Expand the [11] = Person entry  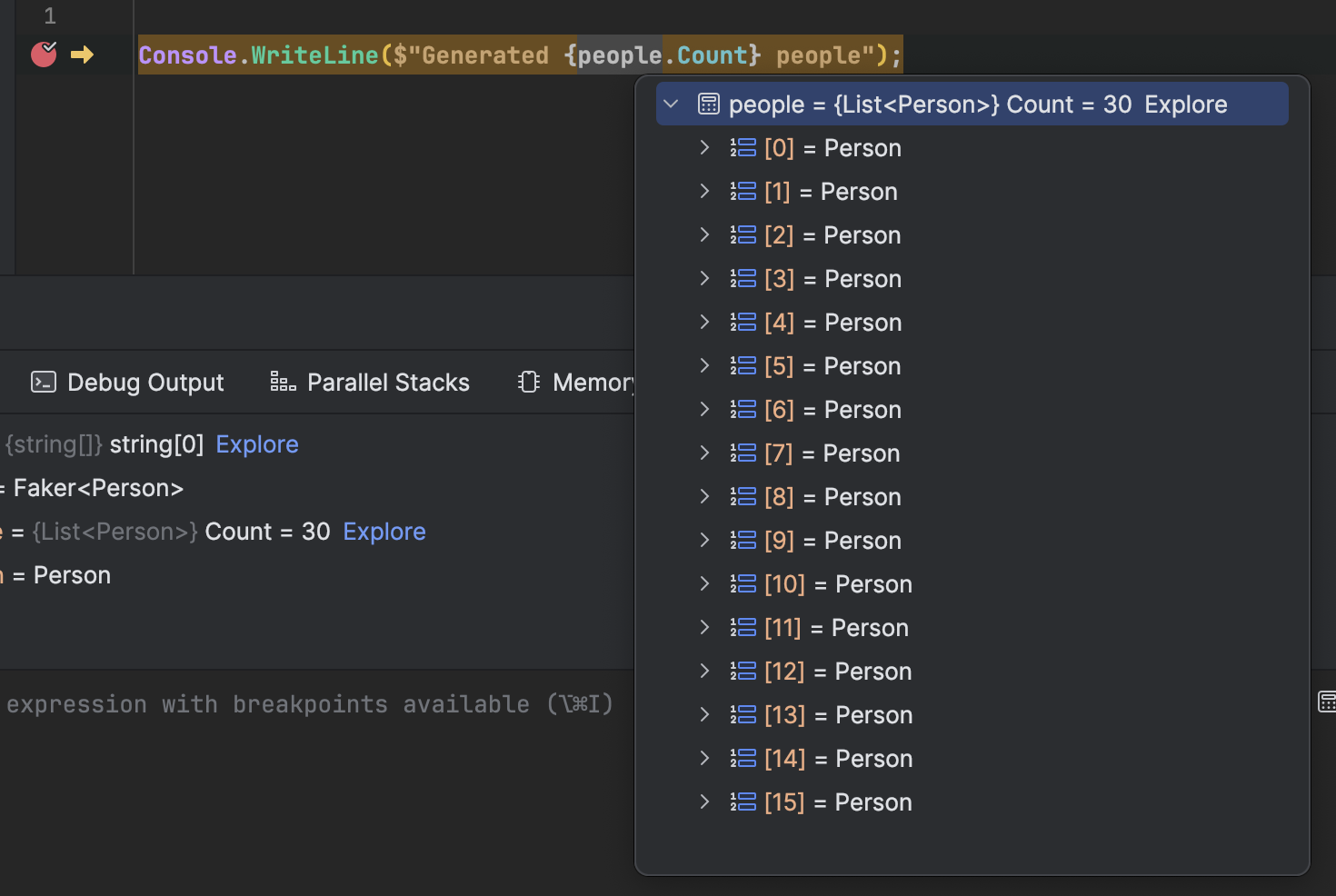(x=704, y=628)
